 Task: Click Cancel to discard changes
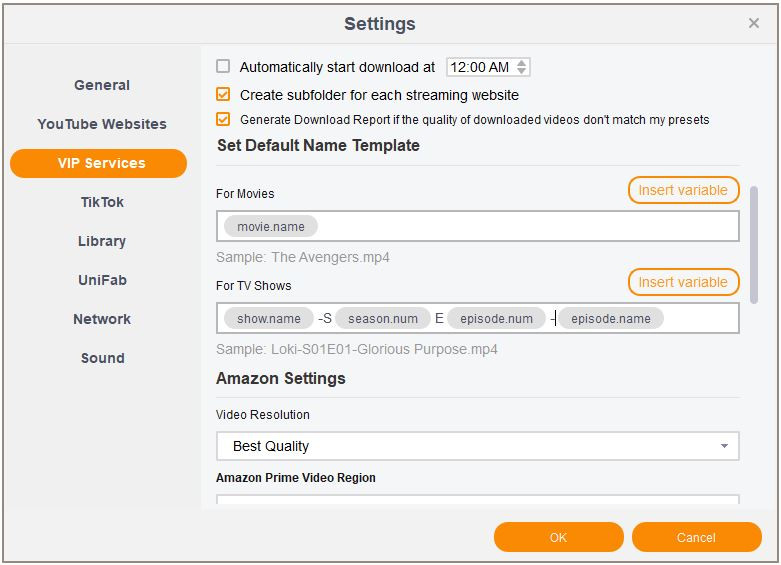pos(696,537)
